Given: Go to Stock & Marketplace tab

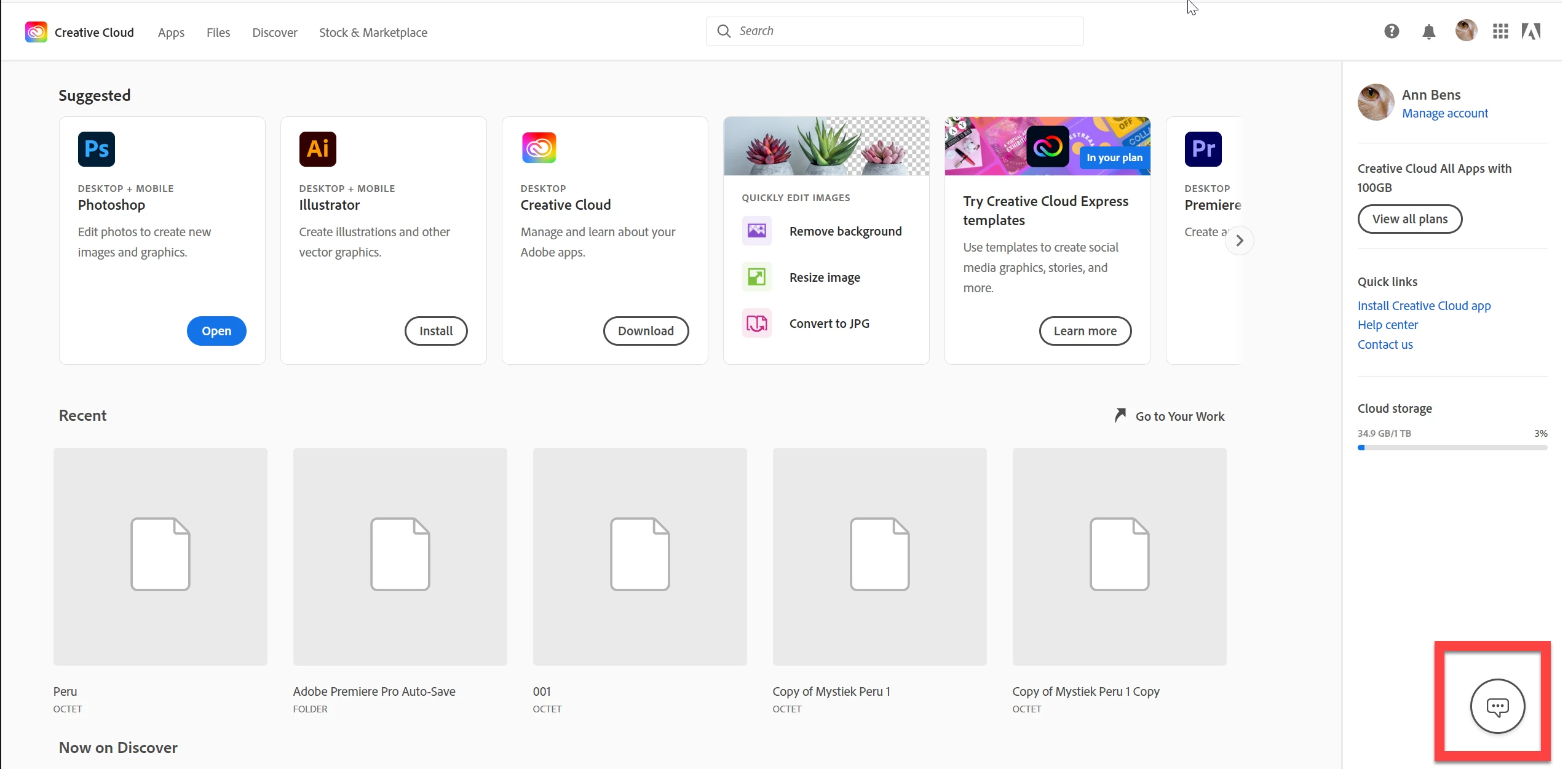Looking at the screenshot, I should [x=373, y=33].
